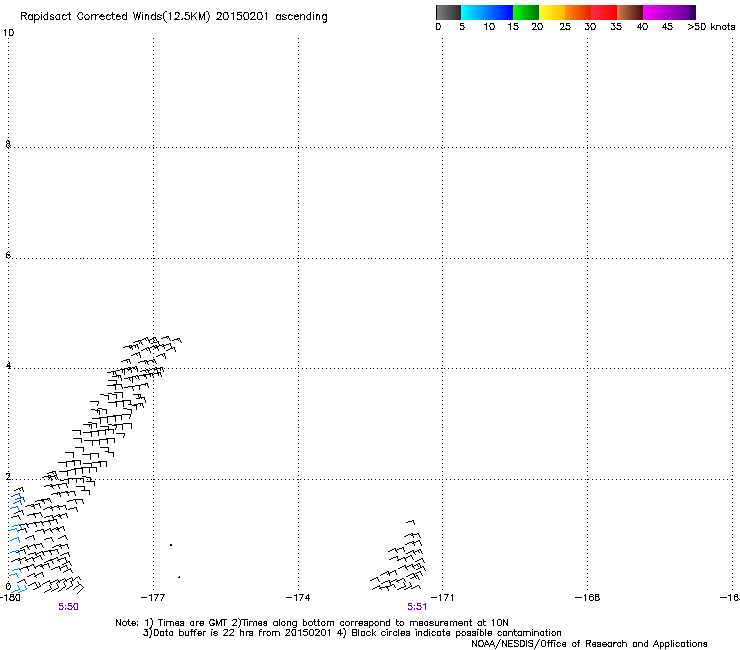Click the yellow 20-25 knots color segment
This screenshot has width=740, height=650.
[x=552, y=12]
